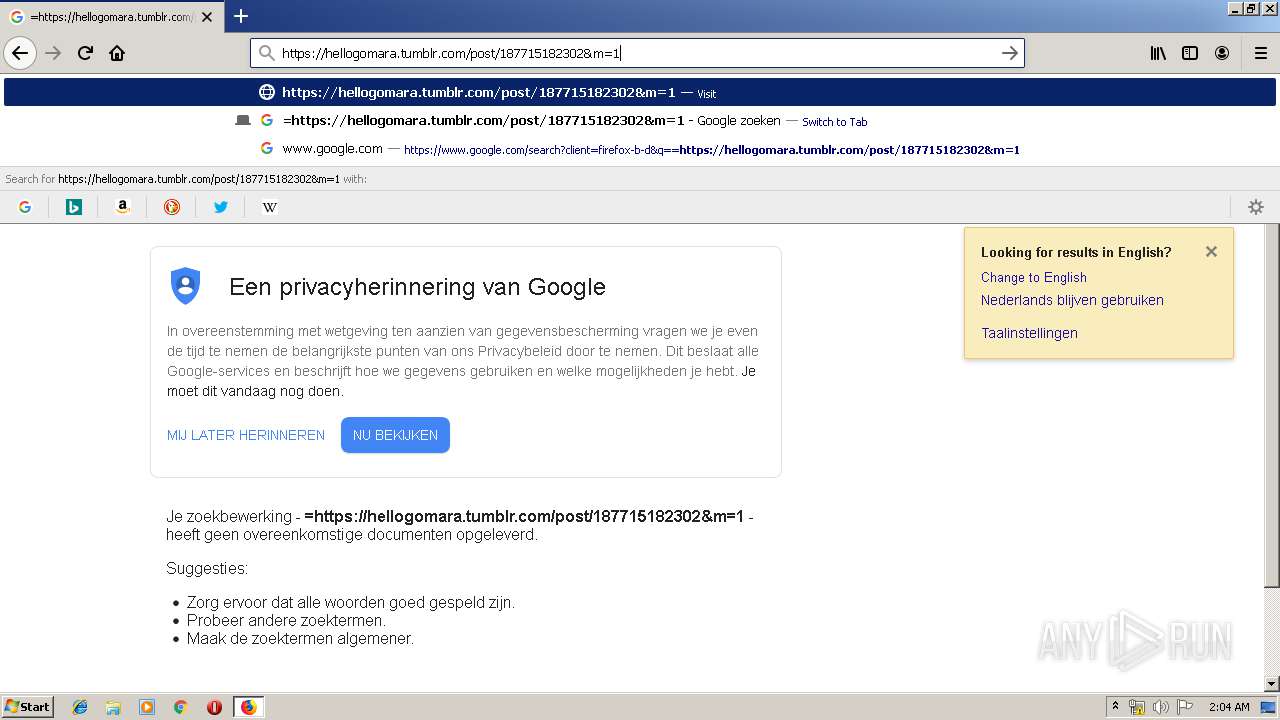Open Windows Explorer folder on taskbar
Image resolution: width=1280 pixels, height=720 pixels.
[x=113, y=707]
